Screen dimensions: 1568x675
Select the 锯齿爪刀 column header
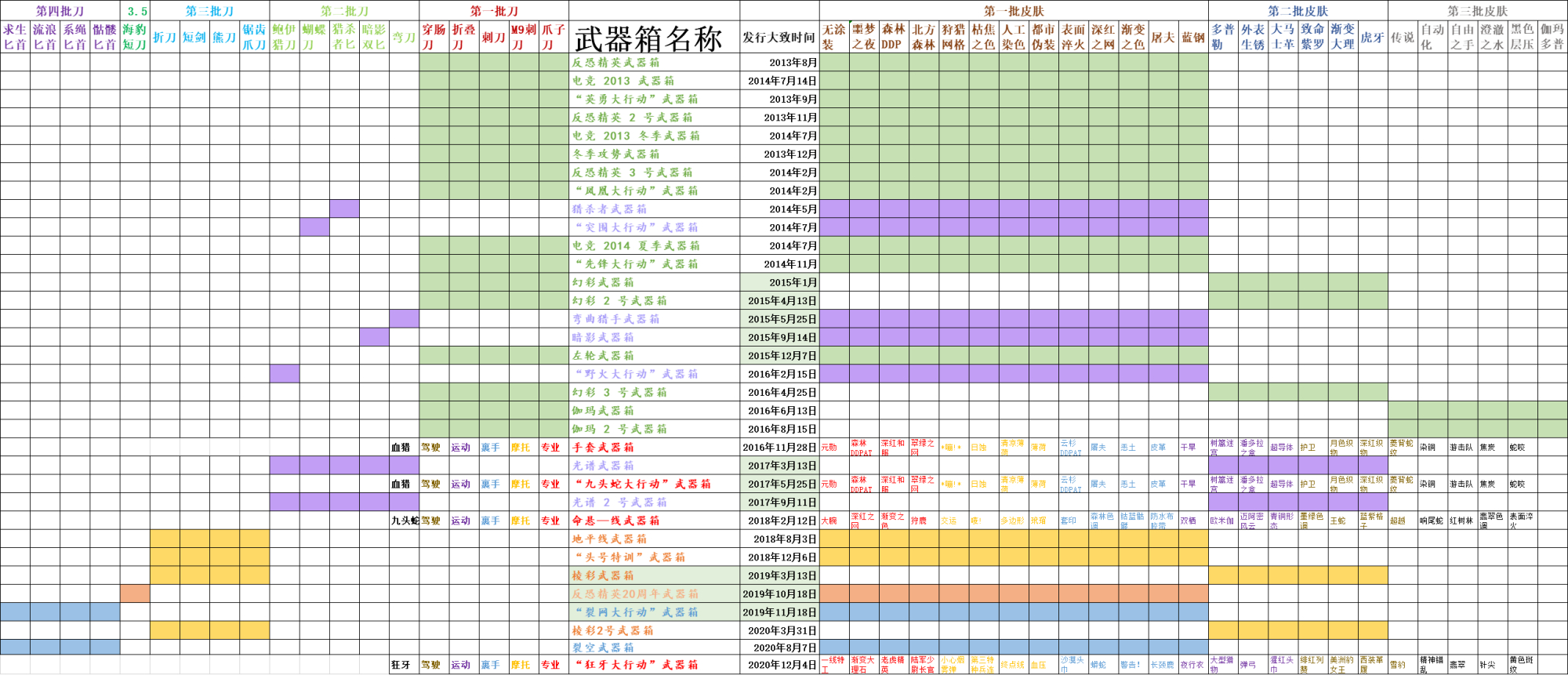click(255, 37)
